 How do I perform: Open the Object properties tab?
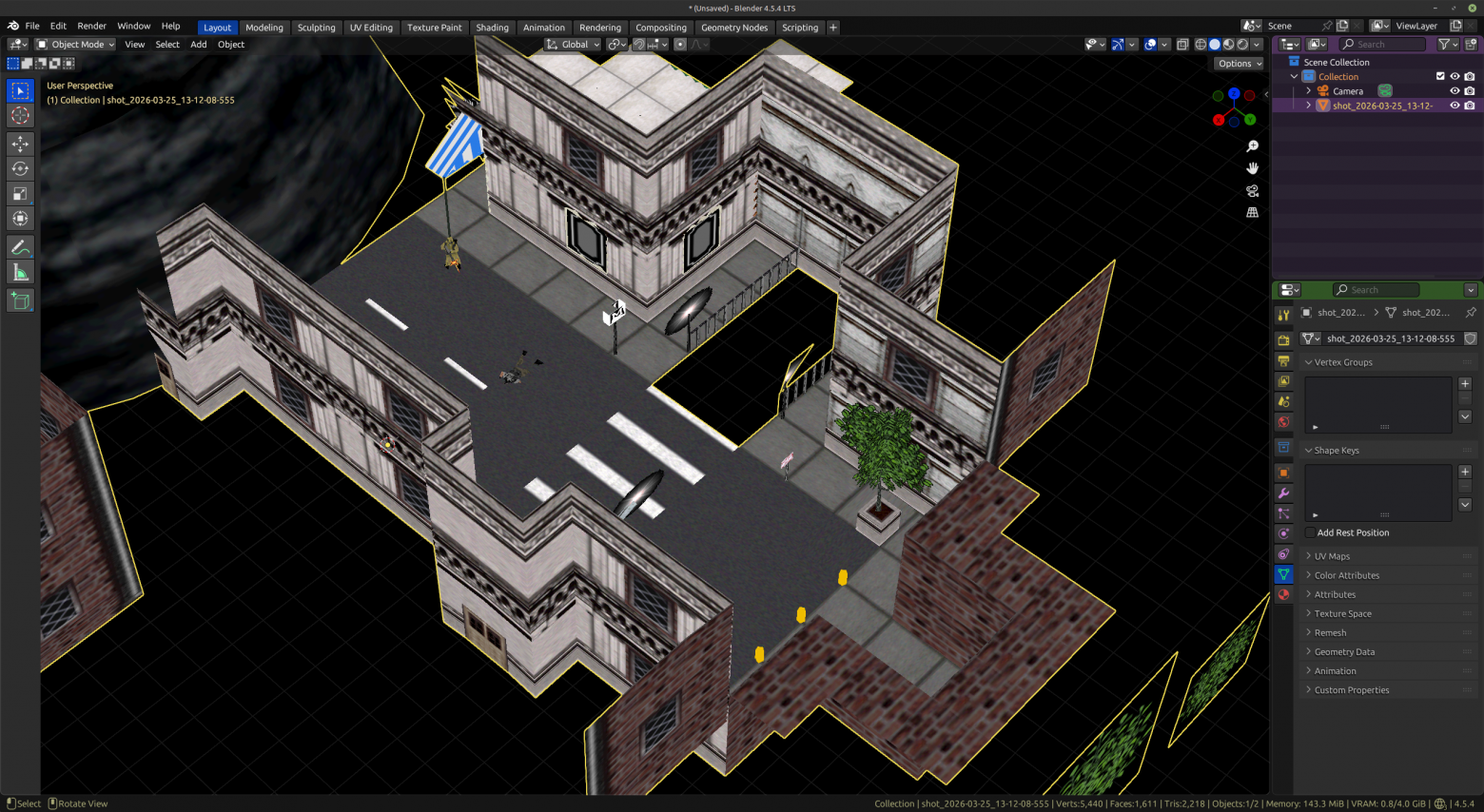click(1283, 473)
